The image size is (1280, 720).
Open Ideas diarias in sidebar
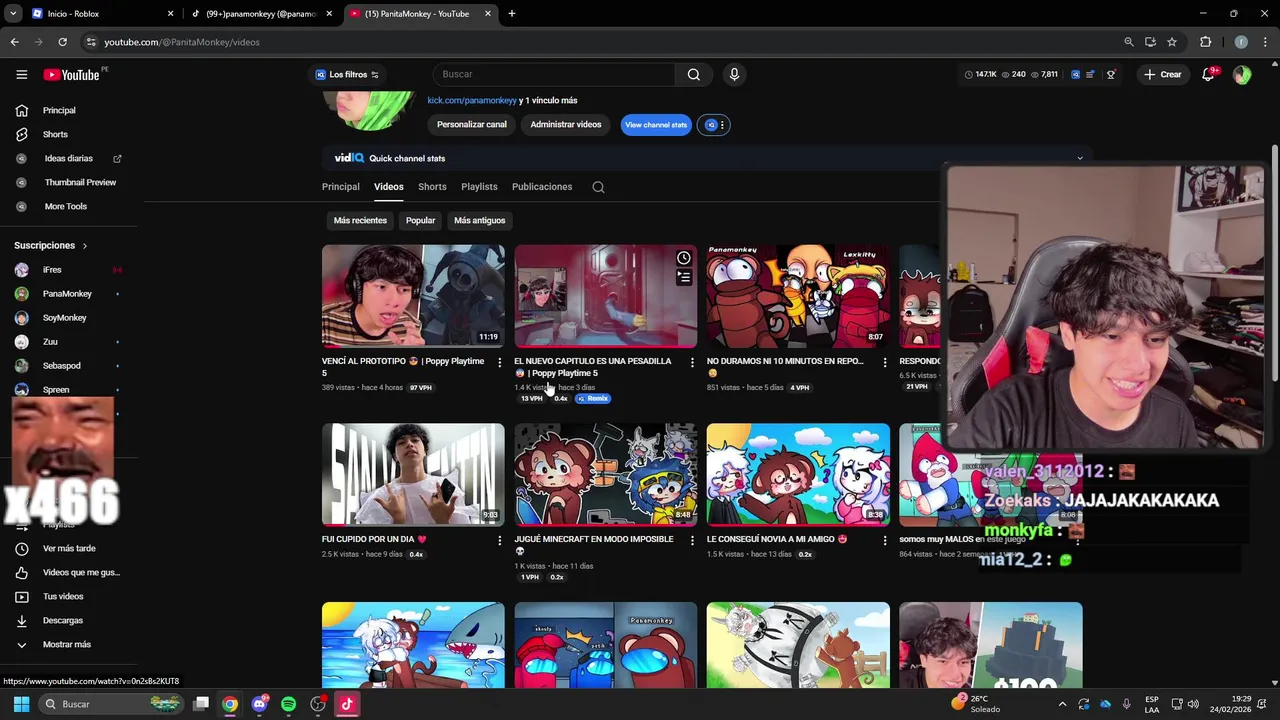[x=68, y=159]
